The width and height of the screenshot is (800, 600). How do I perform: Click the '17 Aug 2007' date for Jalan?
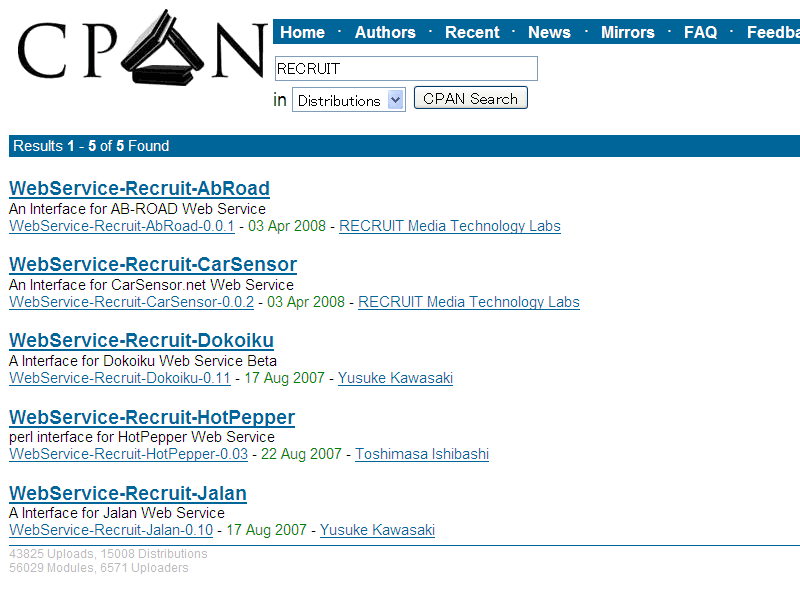coord(266,530)
